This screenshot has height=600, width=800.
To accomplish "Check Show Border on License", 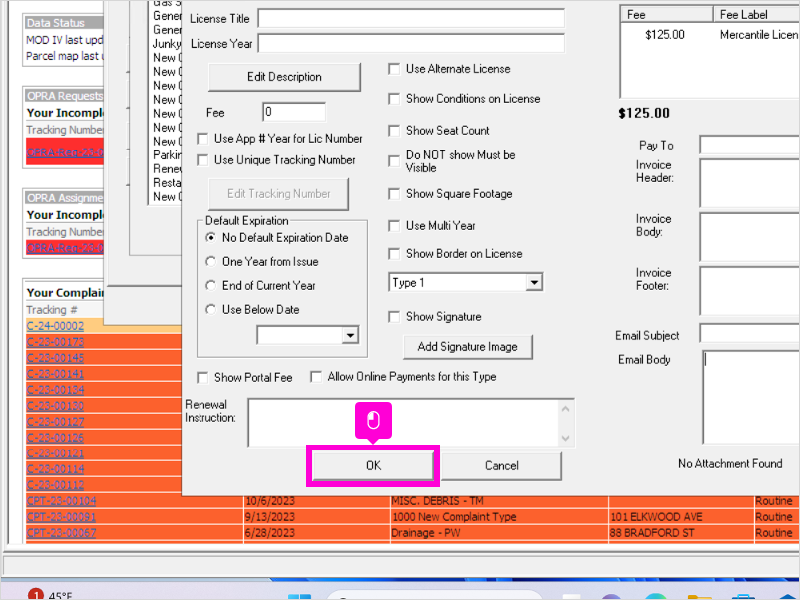I will pyautogui.click(x=394, y=254).
